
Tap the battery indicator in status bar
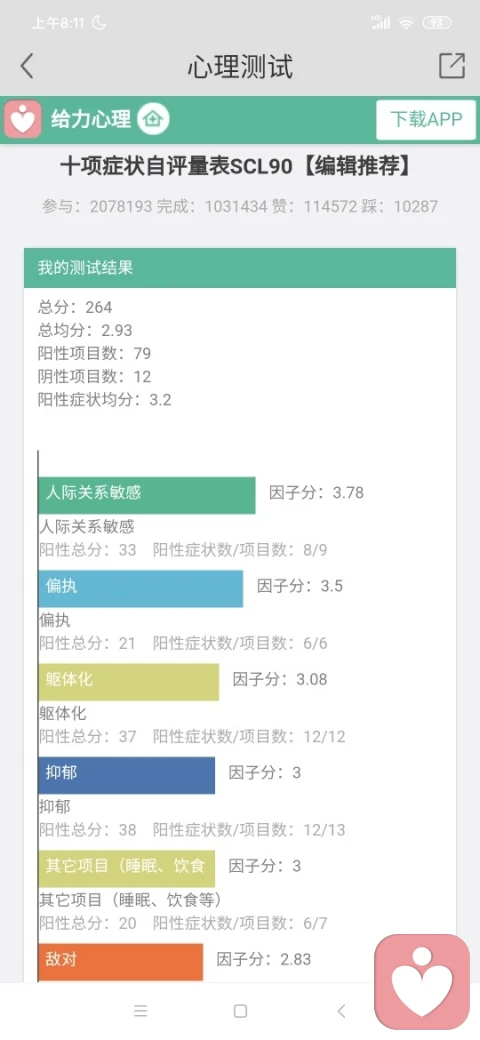click(437, 23)
